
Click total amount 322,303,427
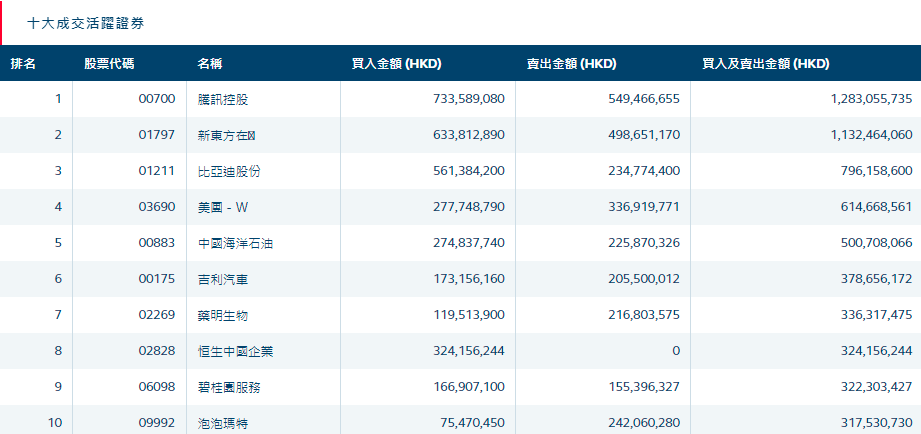877,386
